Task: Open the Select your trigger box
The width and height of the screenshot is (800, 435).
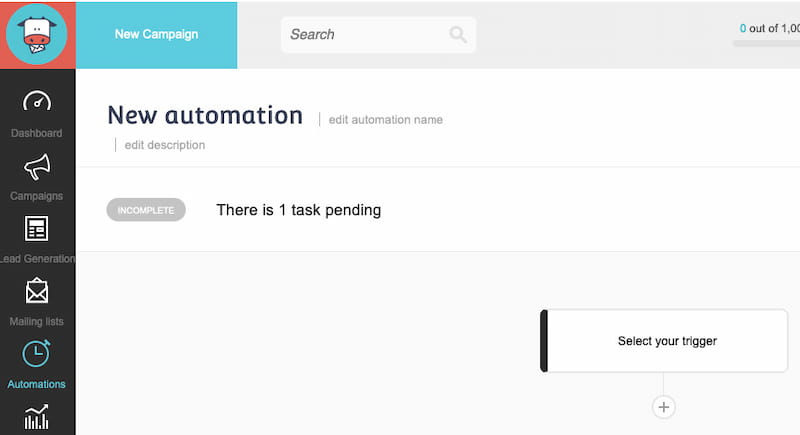Action: (667, 341)
